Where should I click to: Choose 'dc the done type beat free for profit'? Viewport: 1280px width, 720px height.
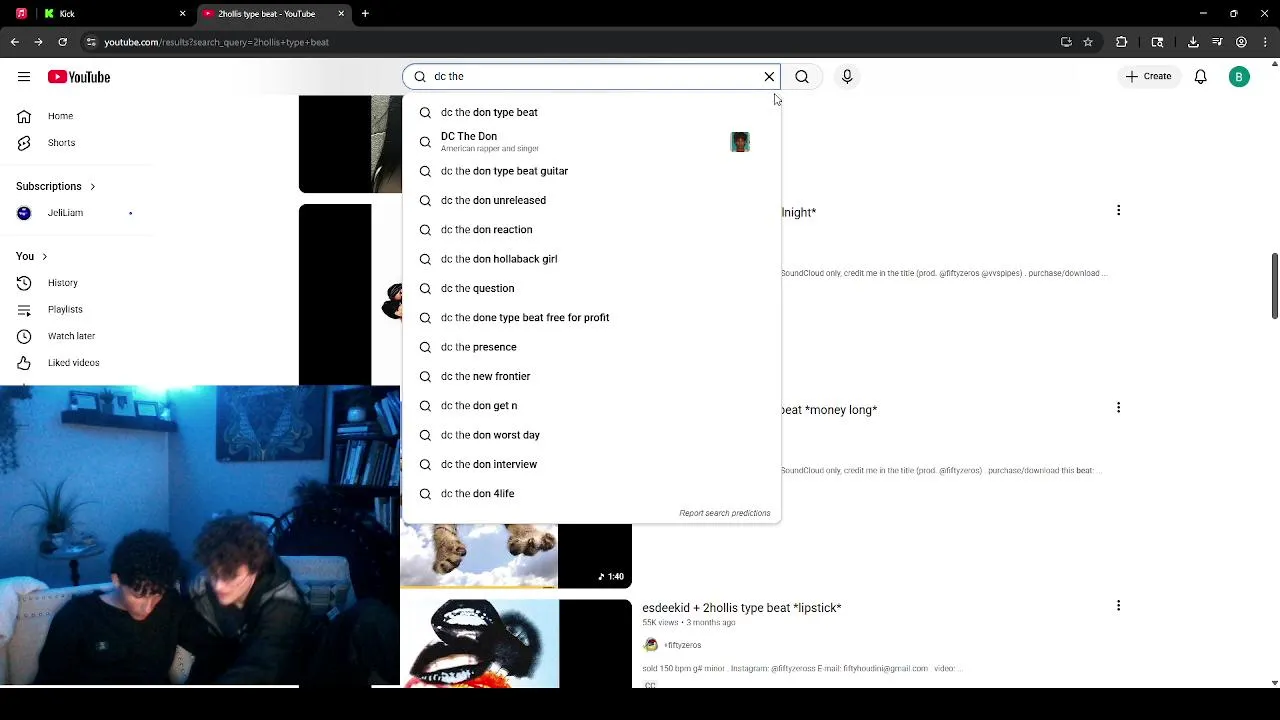(591, 318)
